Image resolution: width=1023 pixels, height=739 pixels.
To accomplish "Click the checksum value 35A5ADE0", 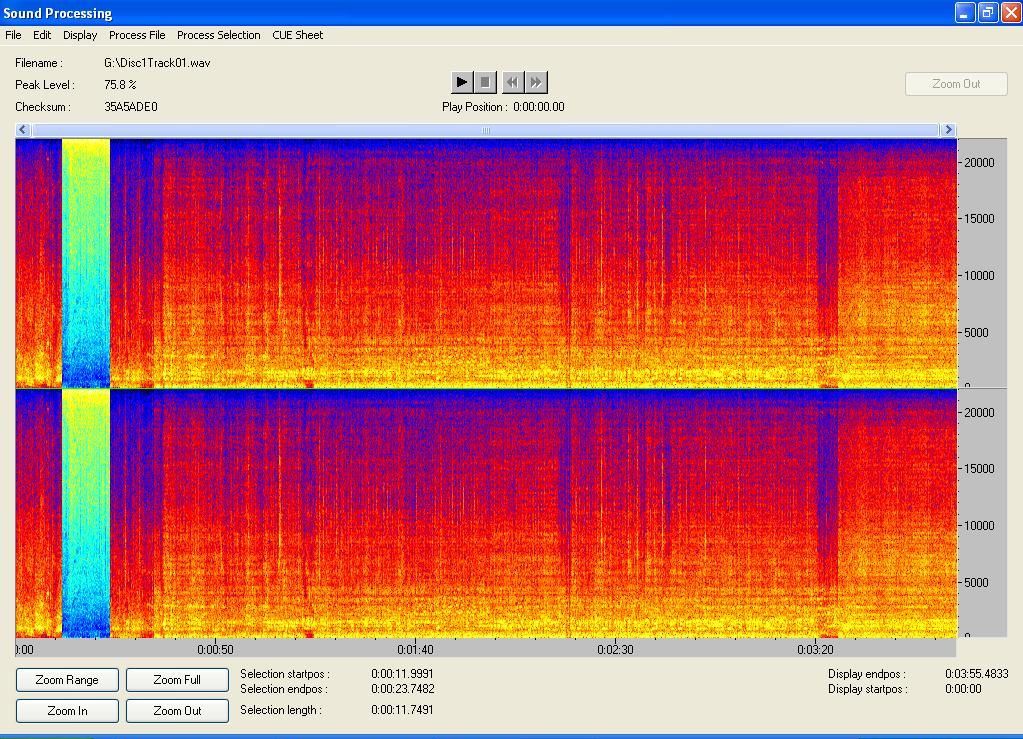I will [x=130, y=107].
